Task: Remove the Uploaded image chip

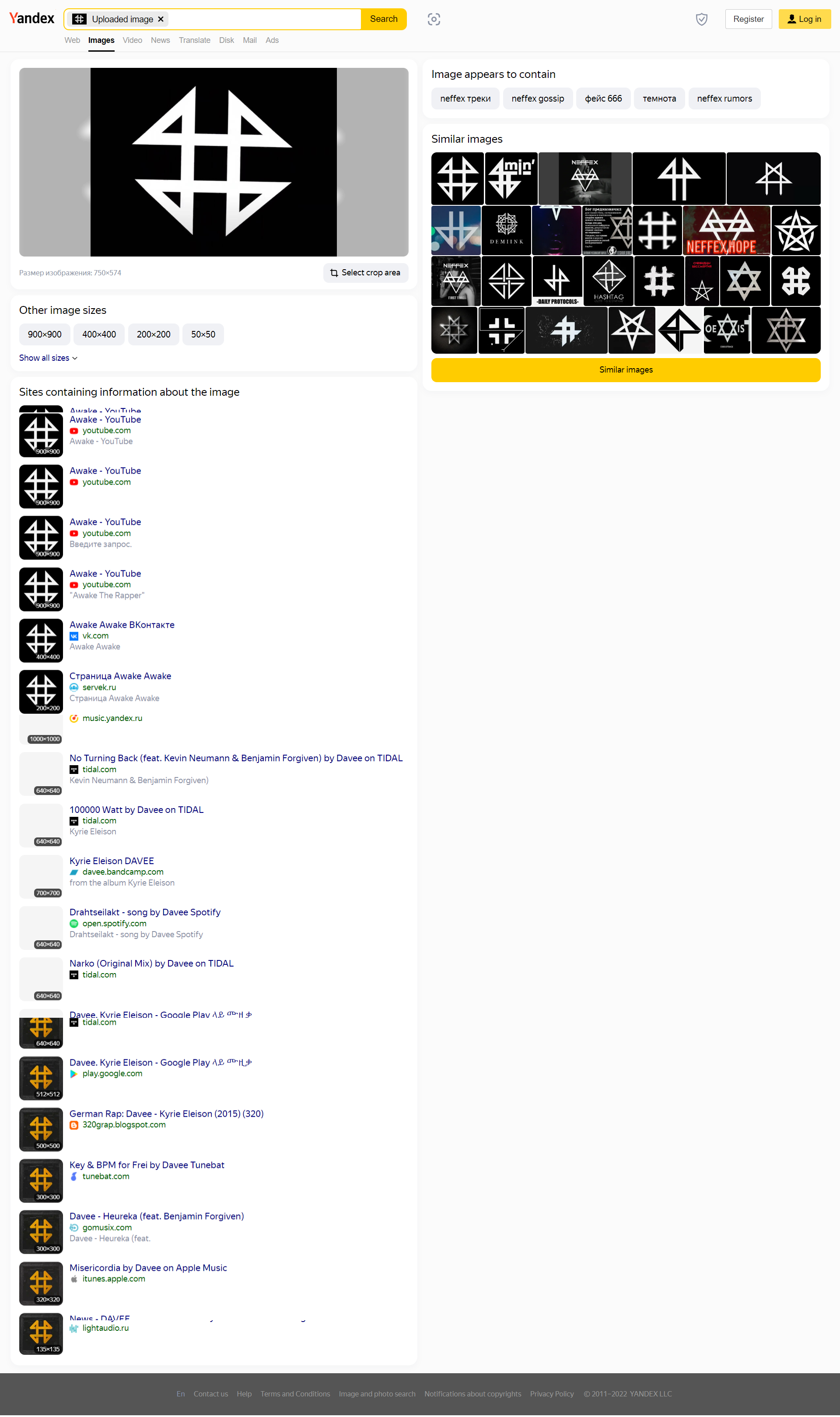Action: [161, 19]
